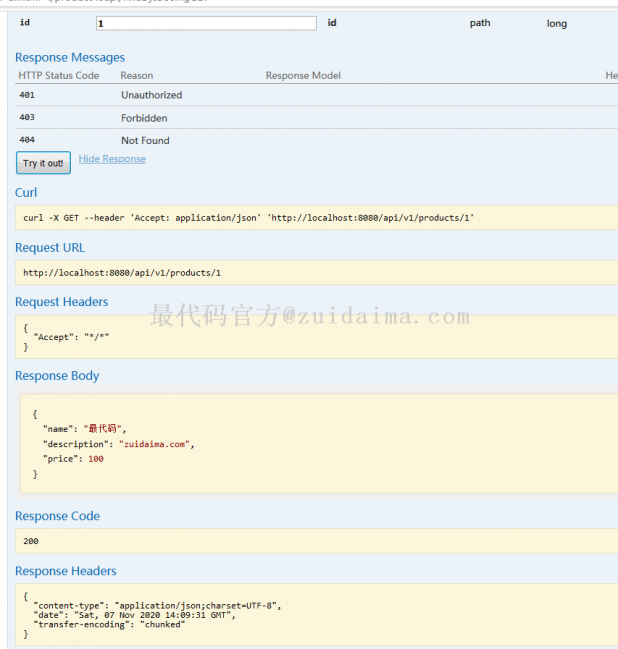Click the content-type line in Response Headers
The height and width of the screenshot is (649, 618).
[158, 605]
